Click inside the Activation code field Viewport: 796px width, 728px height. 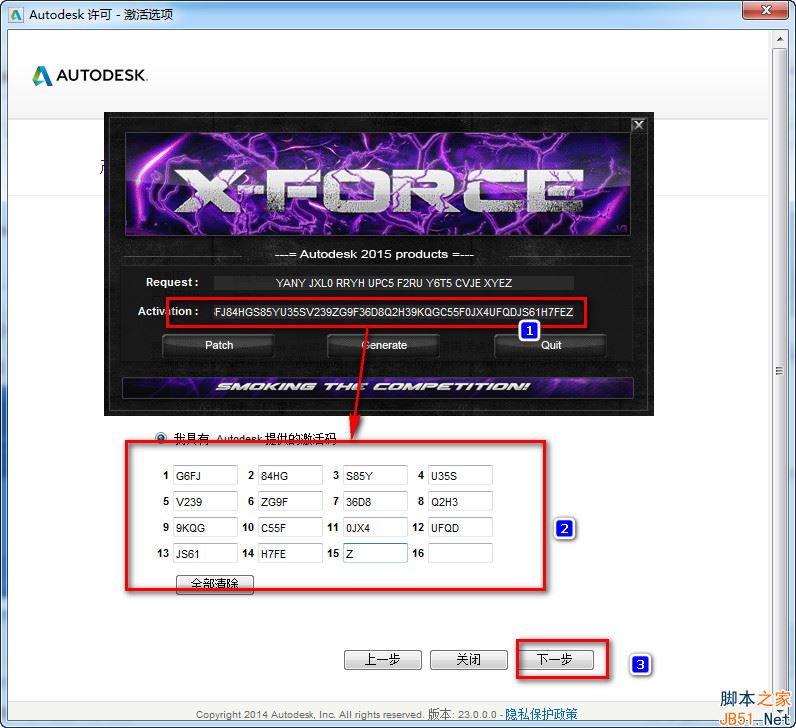(x=393, y=312)
